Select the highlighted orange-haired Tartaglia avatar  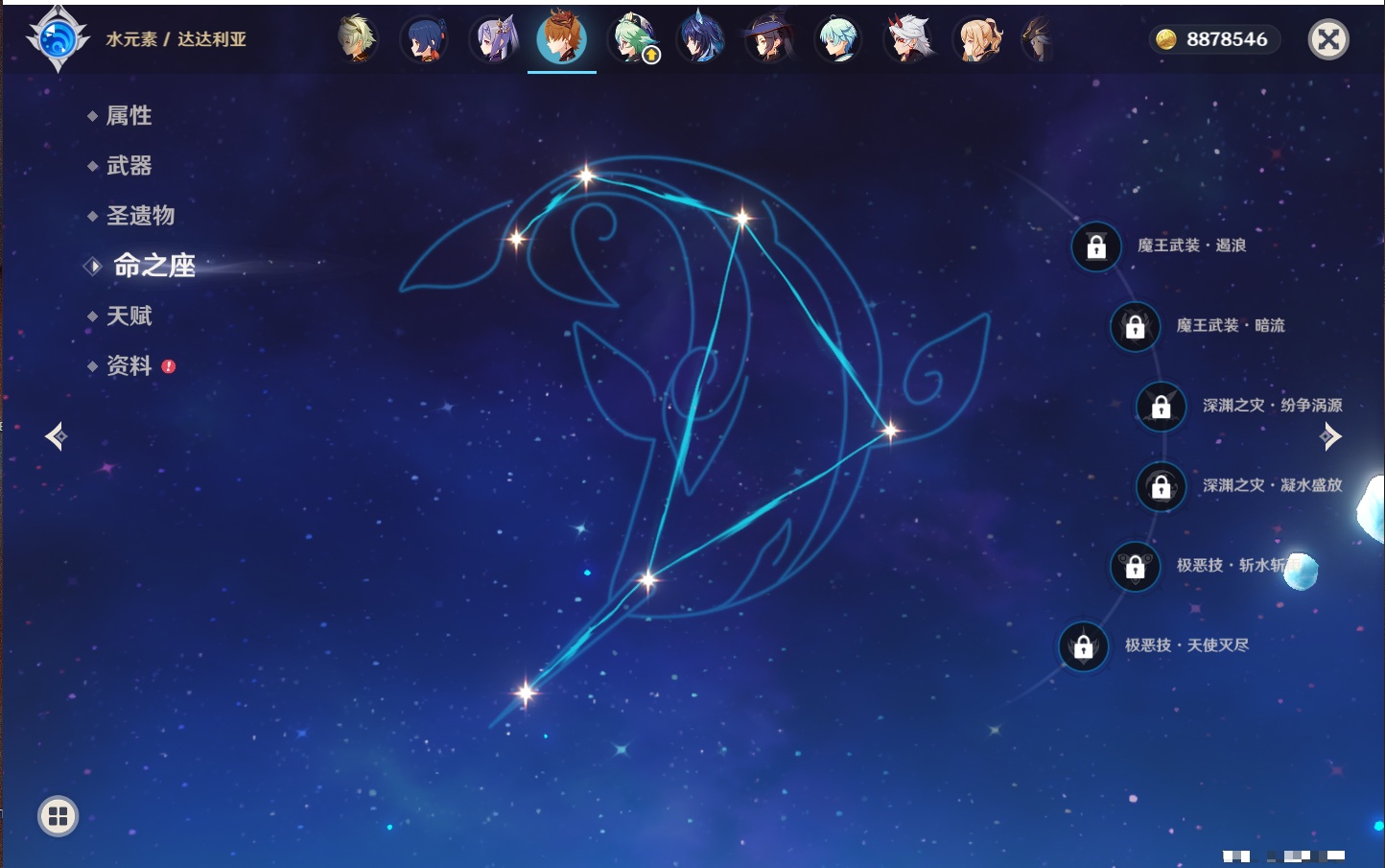click(x=562, y=39)
